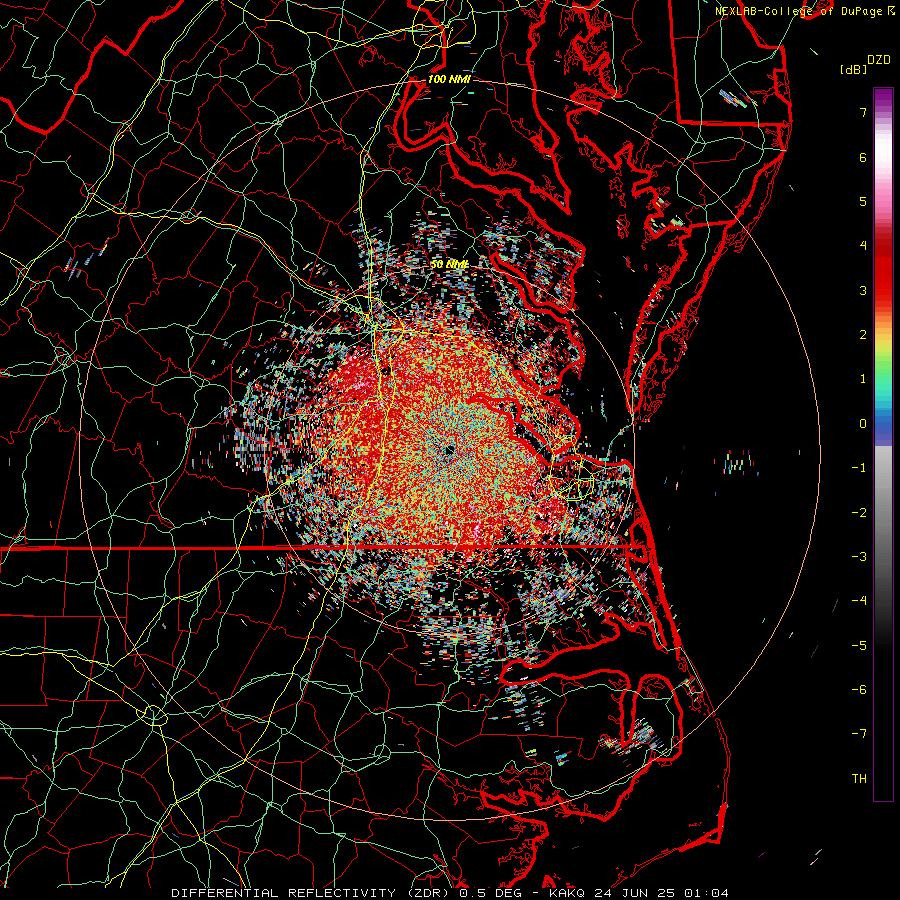
Task: Click the -1 dB tick label
Action: 859,468
